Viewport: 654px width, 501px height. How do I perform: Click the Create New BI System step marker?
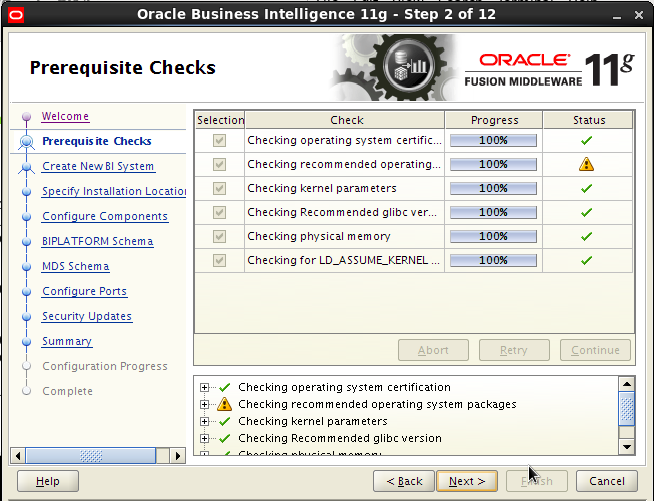tap(26, 167)
